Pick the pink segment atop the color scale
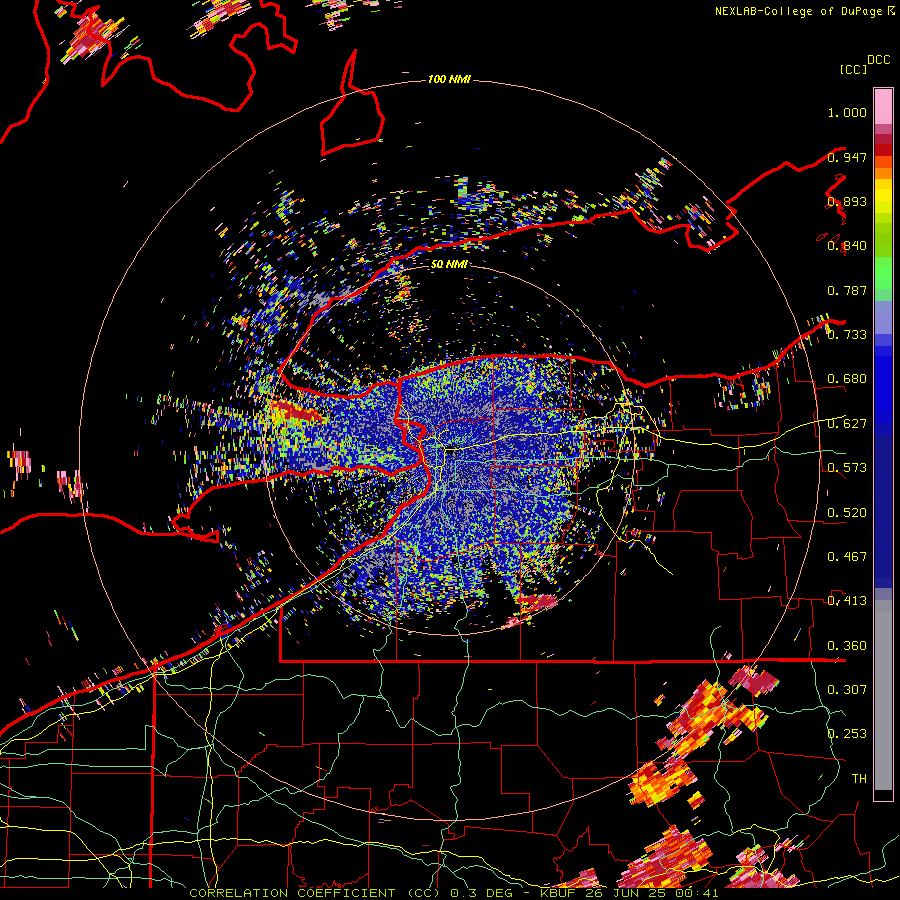Screen dimensions: 900x900 pos(883,106)
